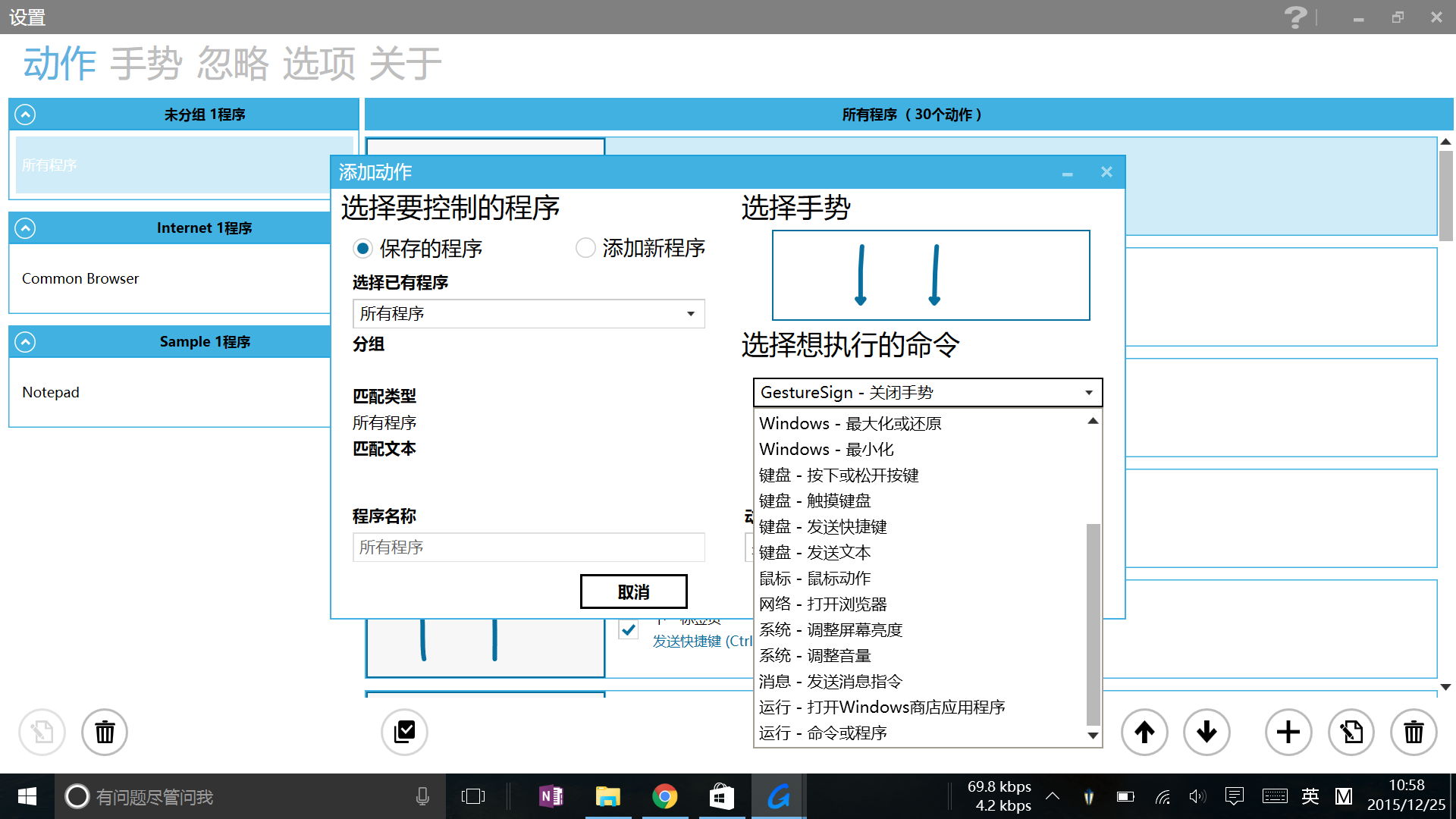Viewport: 1456px width, 819px height.
Task: Collapse the Internet 1程序 group
Action: pyautogui.click(x=25, y=228)
